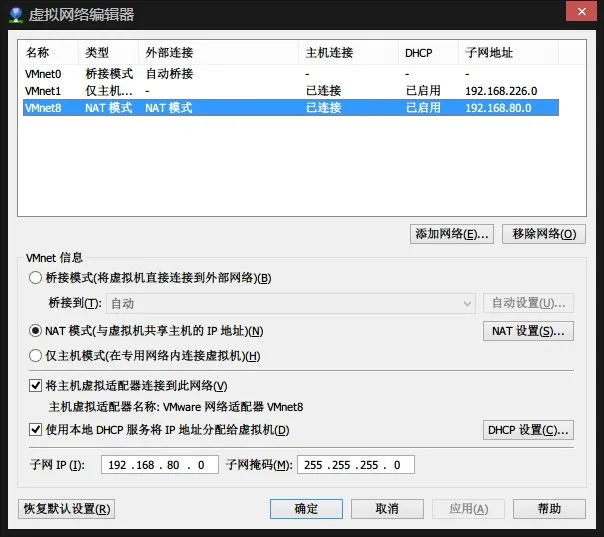Select the VMnet0 row in network list
The height and width of the screenshot is (537, 604).
coord(291,74)
